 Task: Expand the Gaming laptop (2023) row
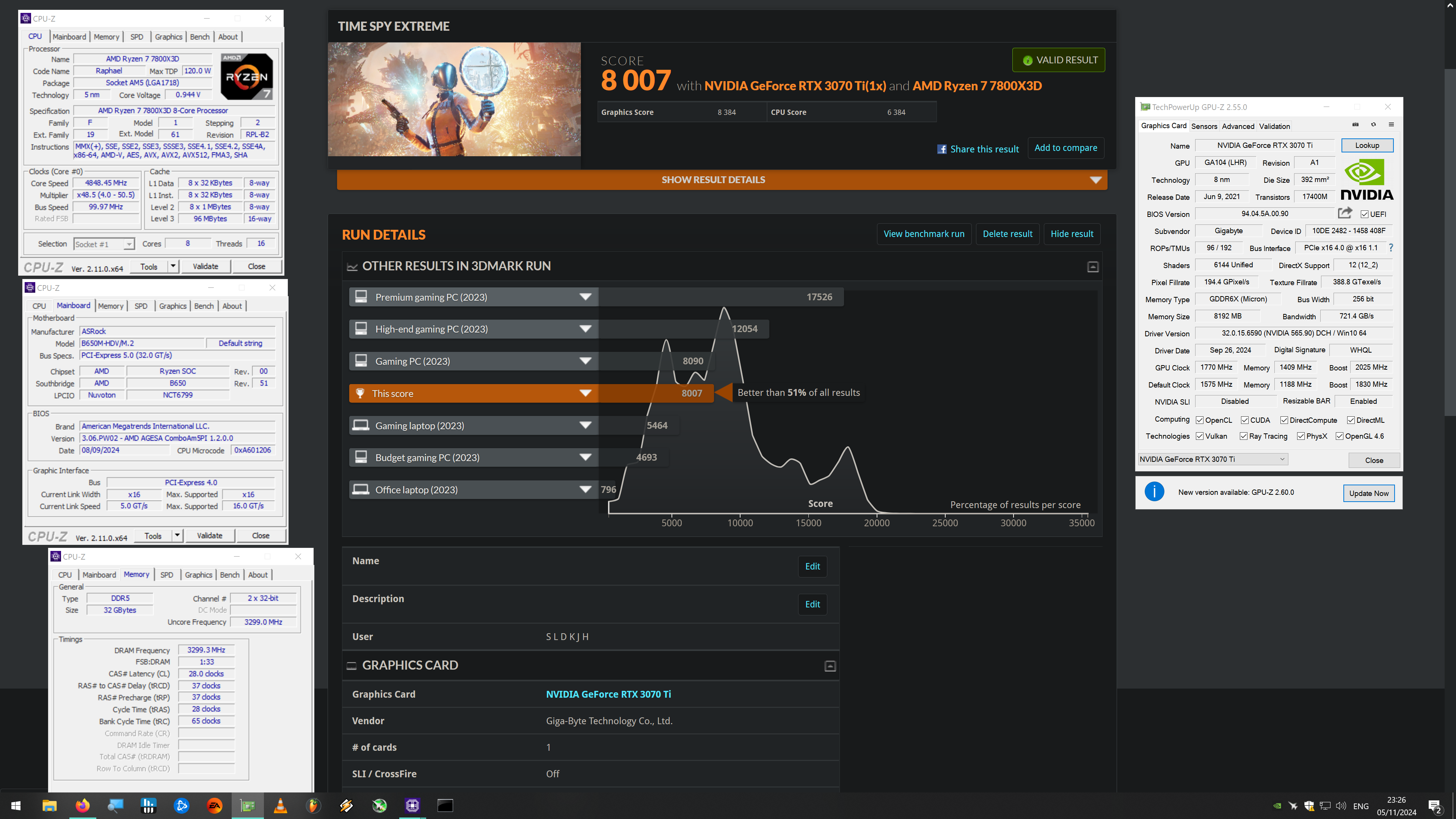click(585, 425)
